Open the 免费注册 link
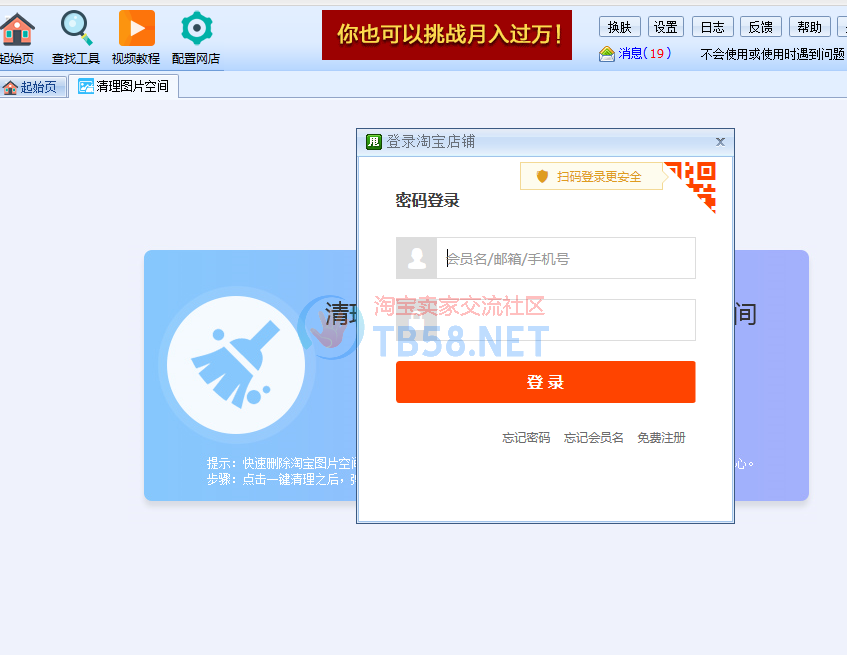Viewport: 847px width, 655px height. tap(661, 437)
